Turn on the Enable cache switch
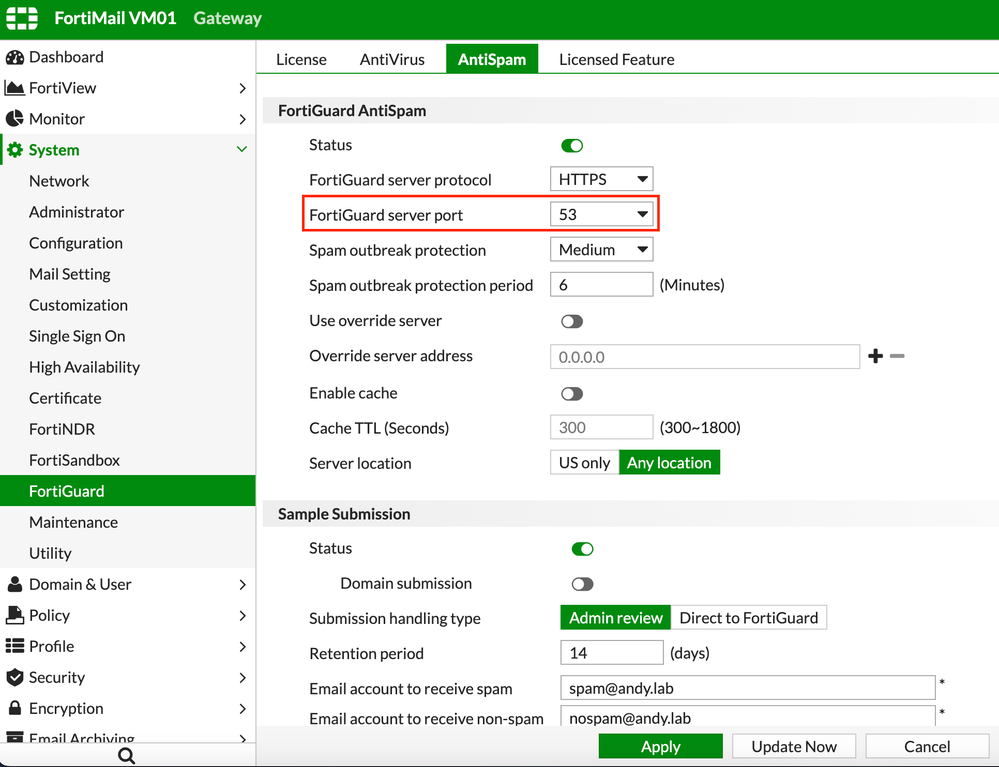 572,394
